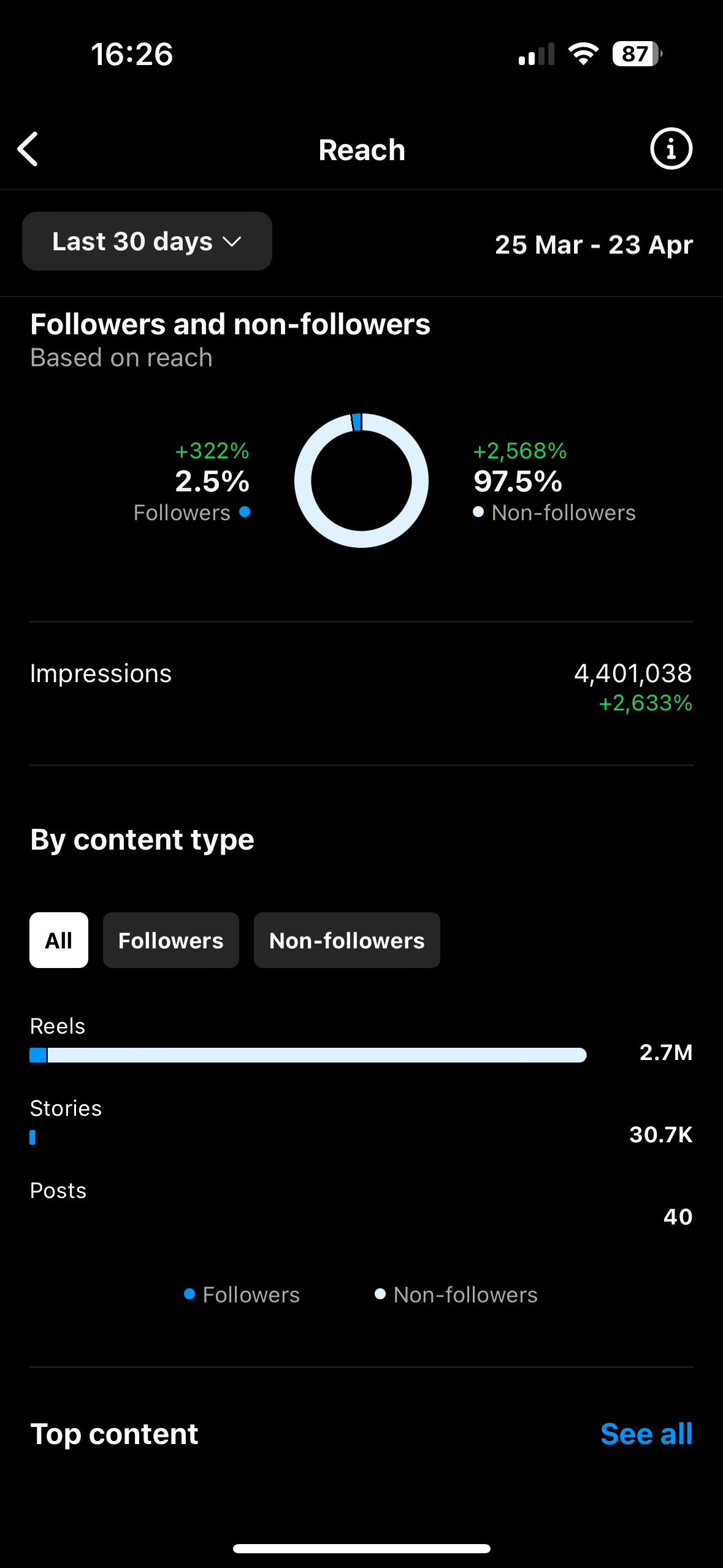Open the Reach info icon

point(671,149)
